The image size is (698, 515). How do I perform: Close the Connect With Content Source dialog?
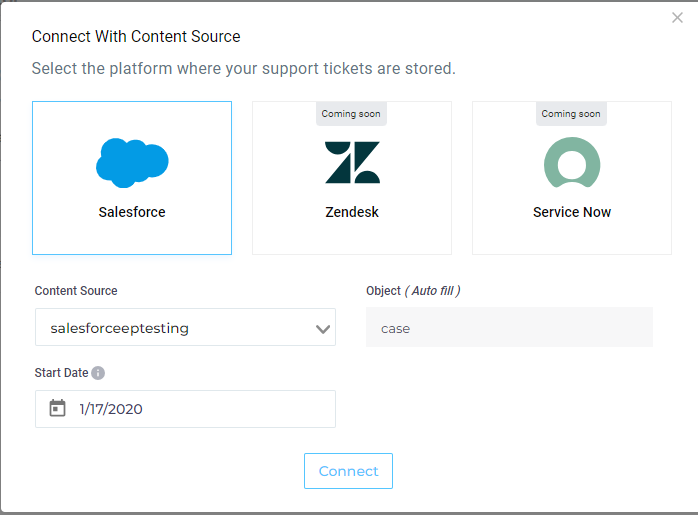677,18
